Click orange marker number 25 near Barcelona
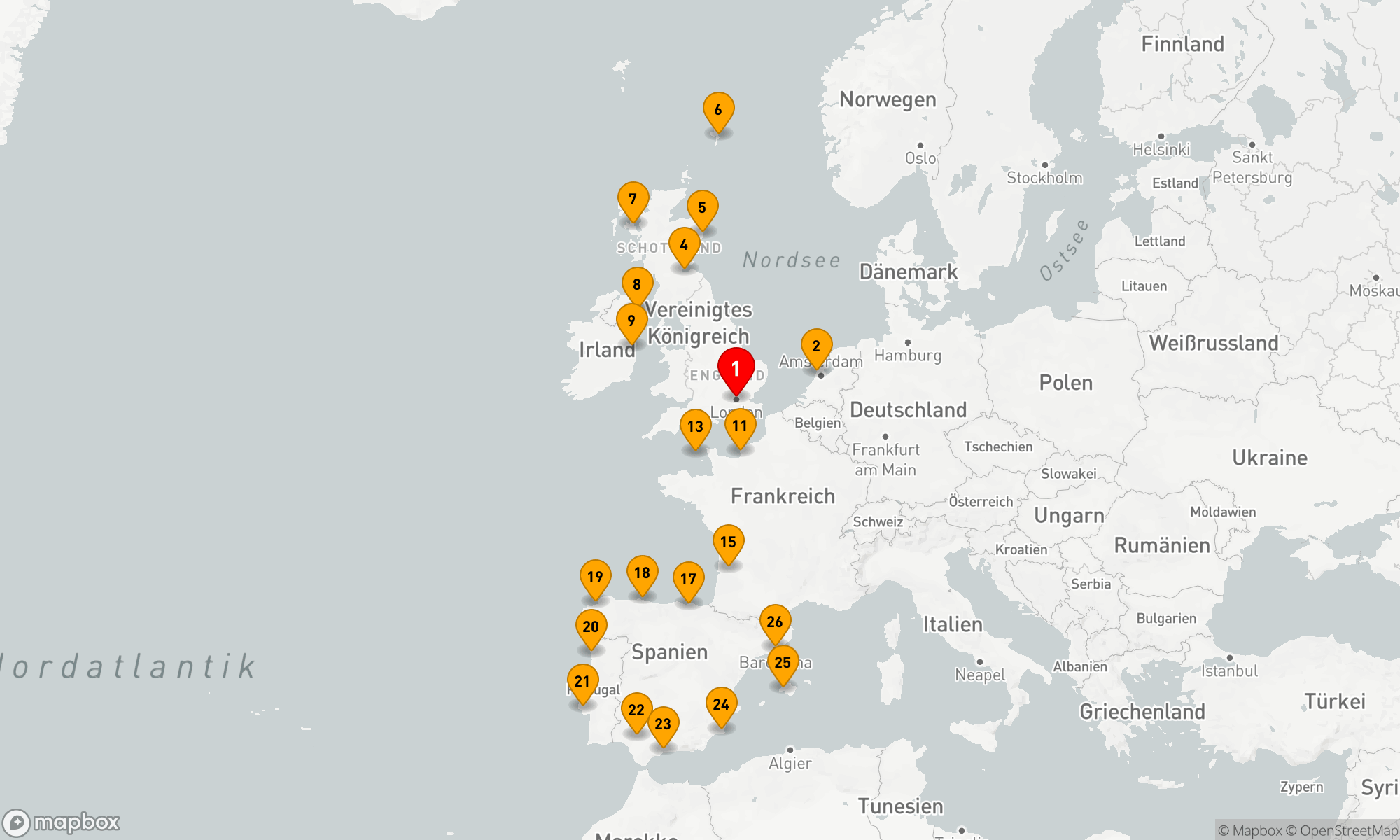The image size is (1400, 840). 783,663
